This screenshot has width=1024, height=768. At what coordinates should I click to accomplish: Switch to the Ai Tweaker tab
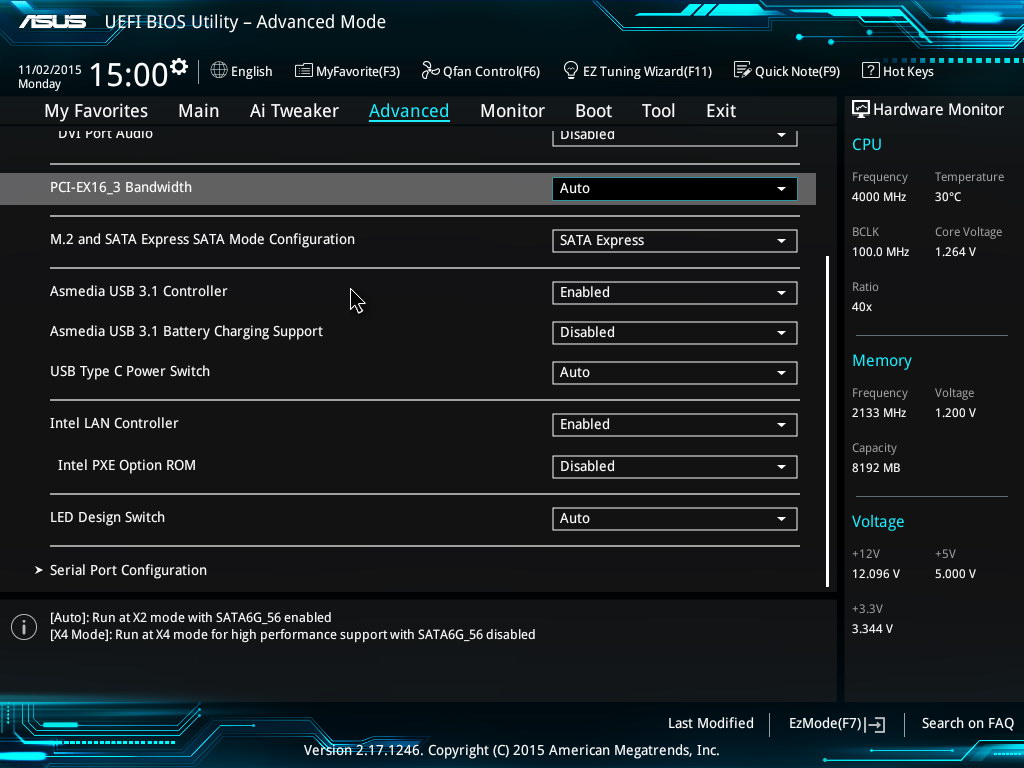pyautogui.click(x=294, y=111)
